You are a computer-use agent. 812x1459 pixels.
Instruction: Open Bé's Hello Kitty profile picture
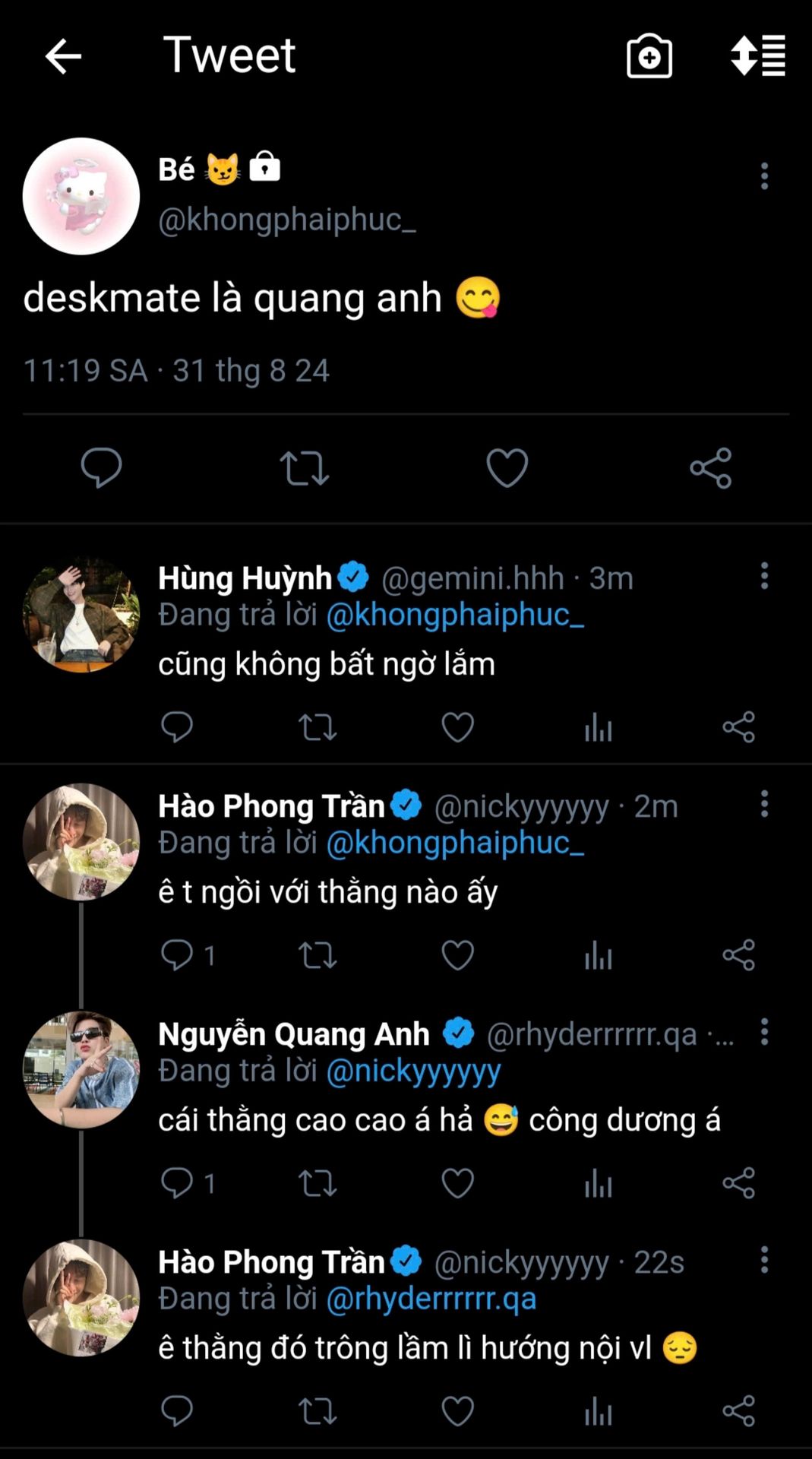[x=81, y=196]
